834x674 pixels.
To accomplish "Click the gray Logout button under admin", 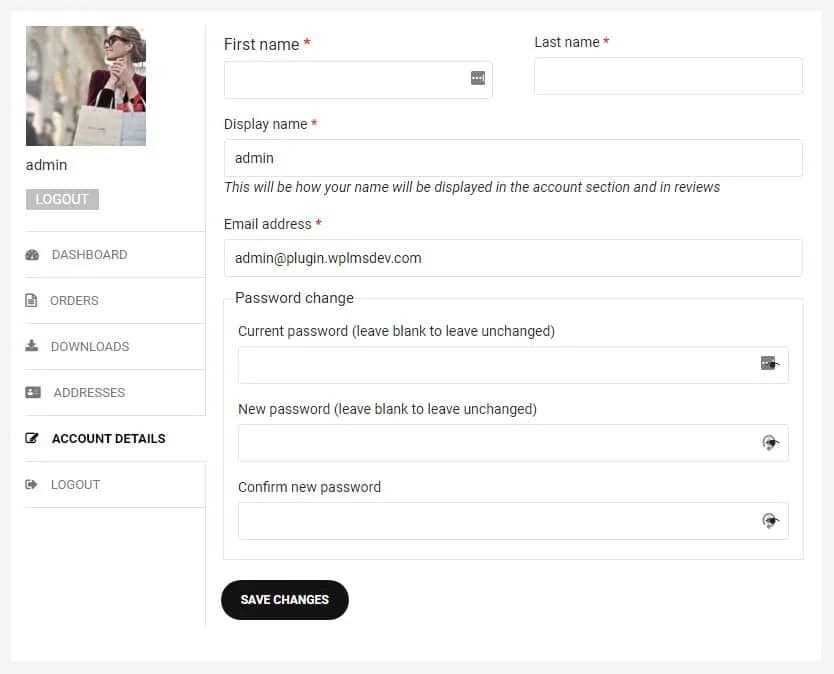I will point(62,199).
